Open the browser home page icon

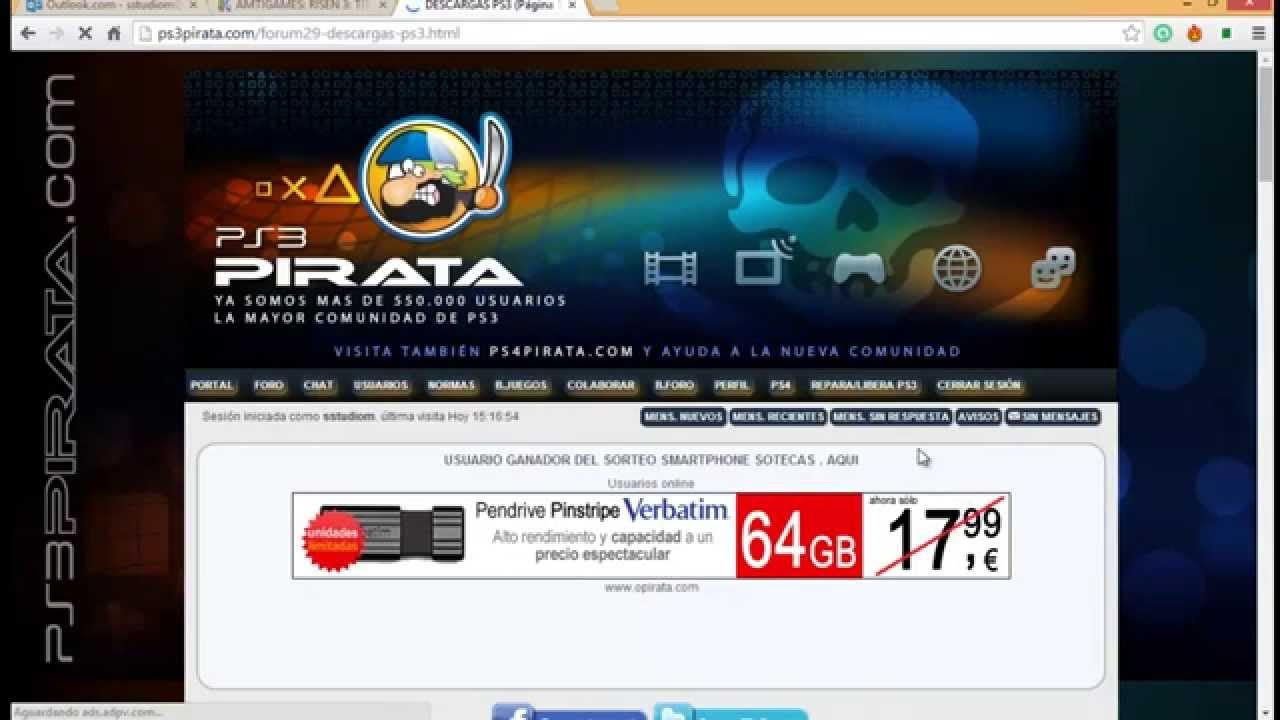[114, 33]
